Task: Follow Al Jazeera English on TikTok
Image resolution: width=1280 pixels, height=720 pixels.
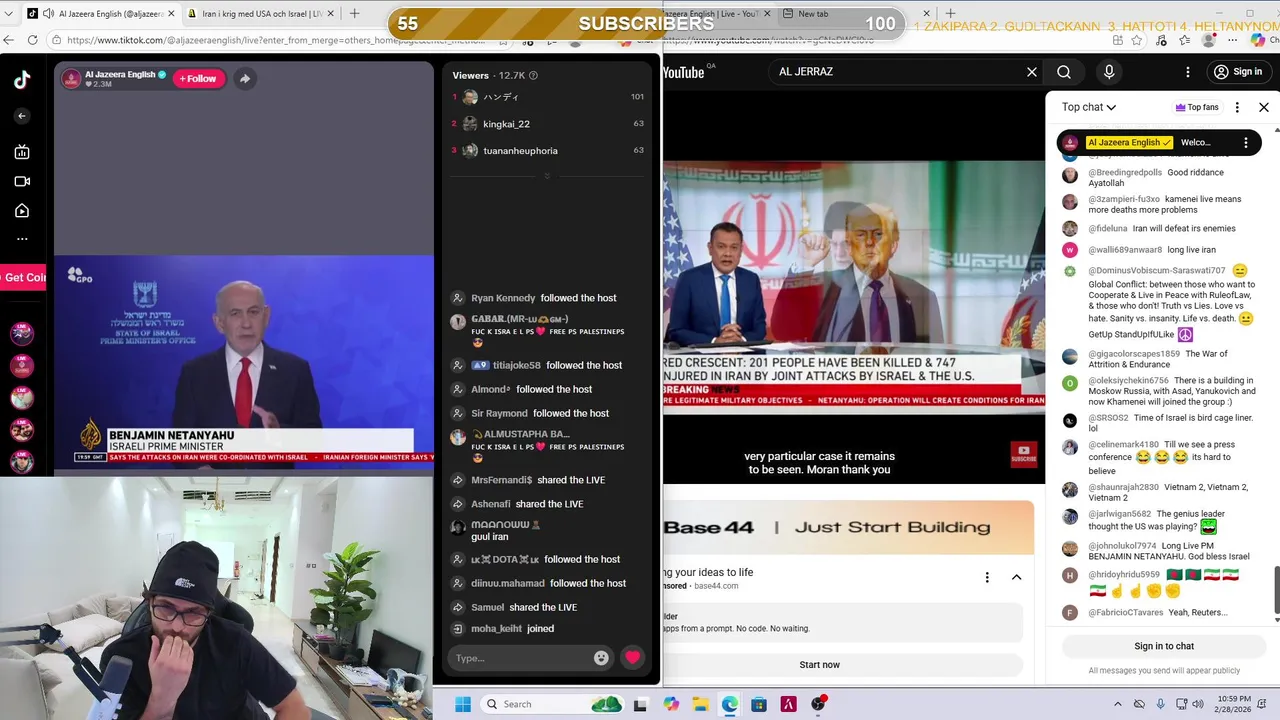Action: [x=198, y=78]
